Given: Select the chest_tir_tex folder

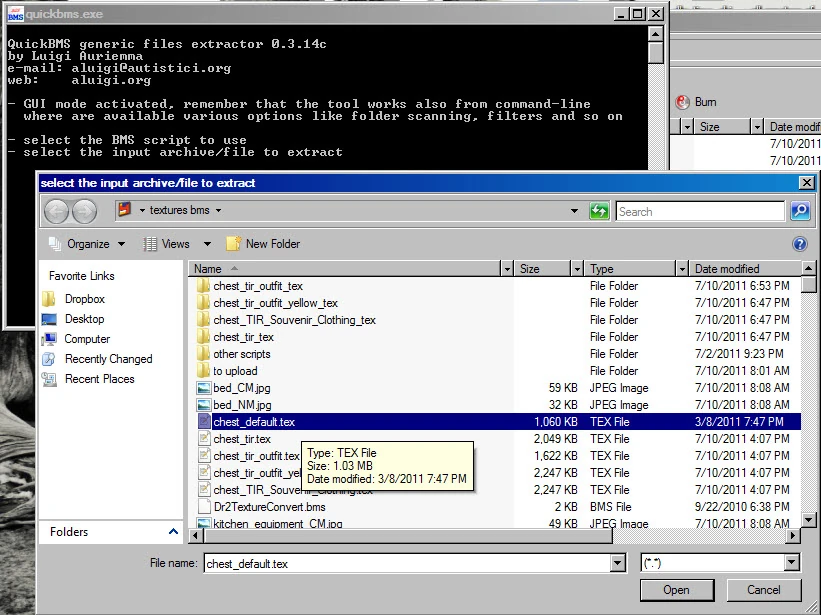Looking at the screenshot, I should pos(243,337).
